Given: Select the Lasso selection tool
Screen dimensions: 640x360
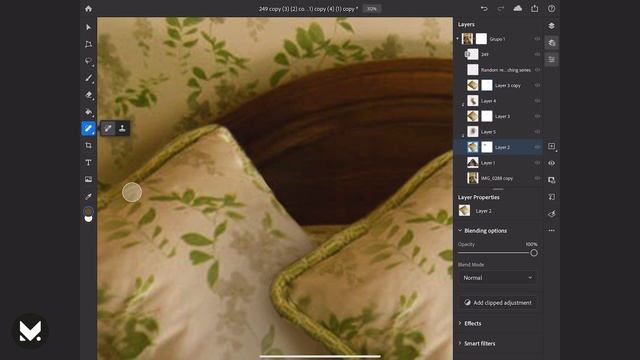Looking at the screenshot, I should 89,61.
